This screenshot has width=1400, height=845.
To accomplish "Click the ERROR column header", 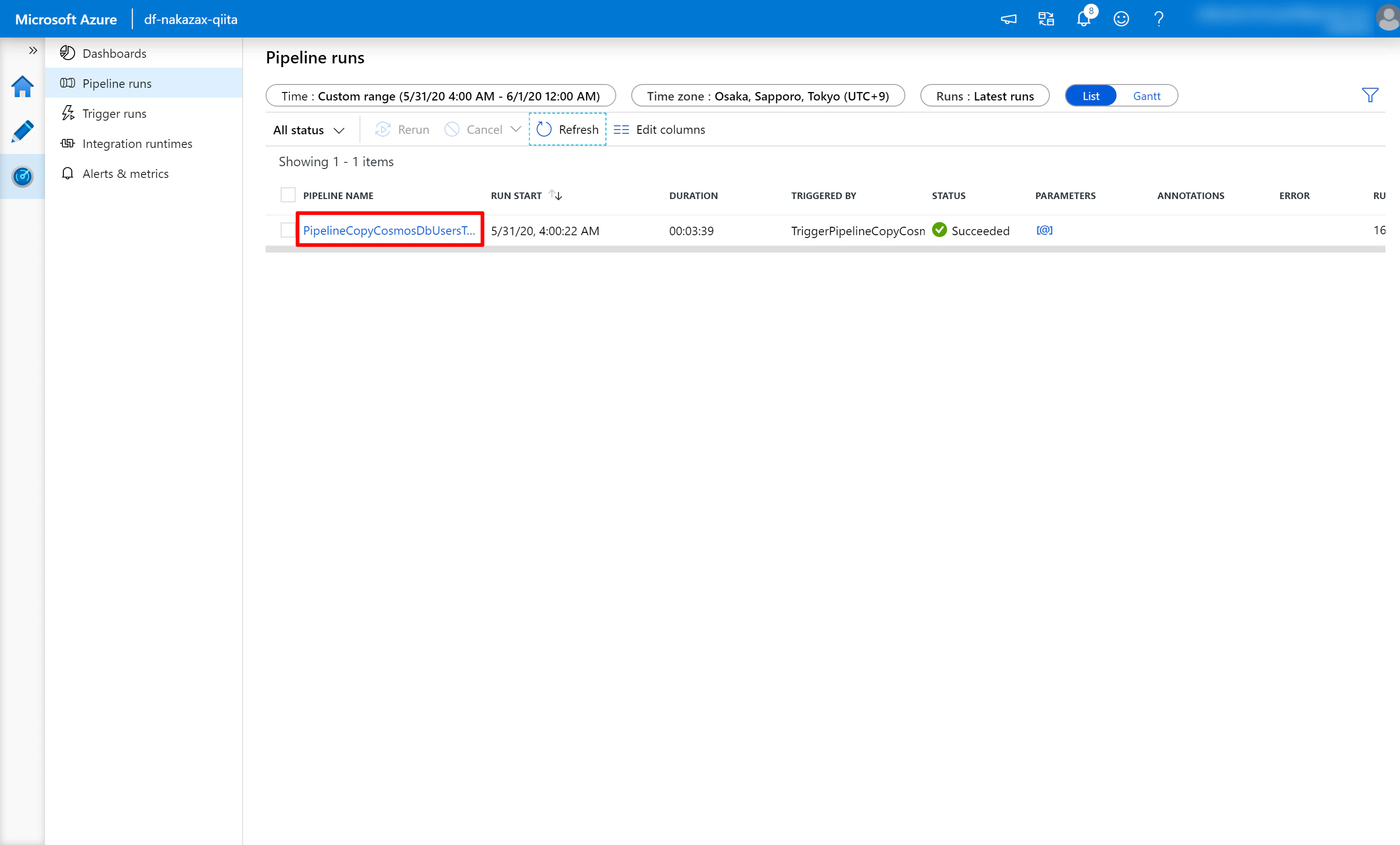I will [x=1294, y=195].
